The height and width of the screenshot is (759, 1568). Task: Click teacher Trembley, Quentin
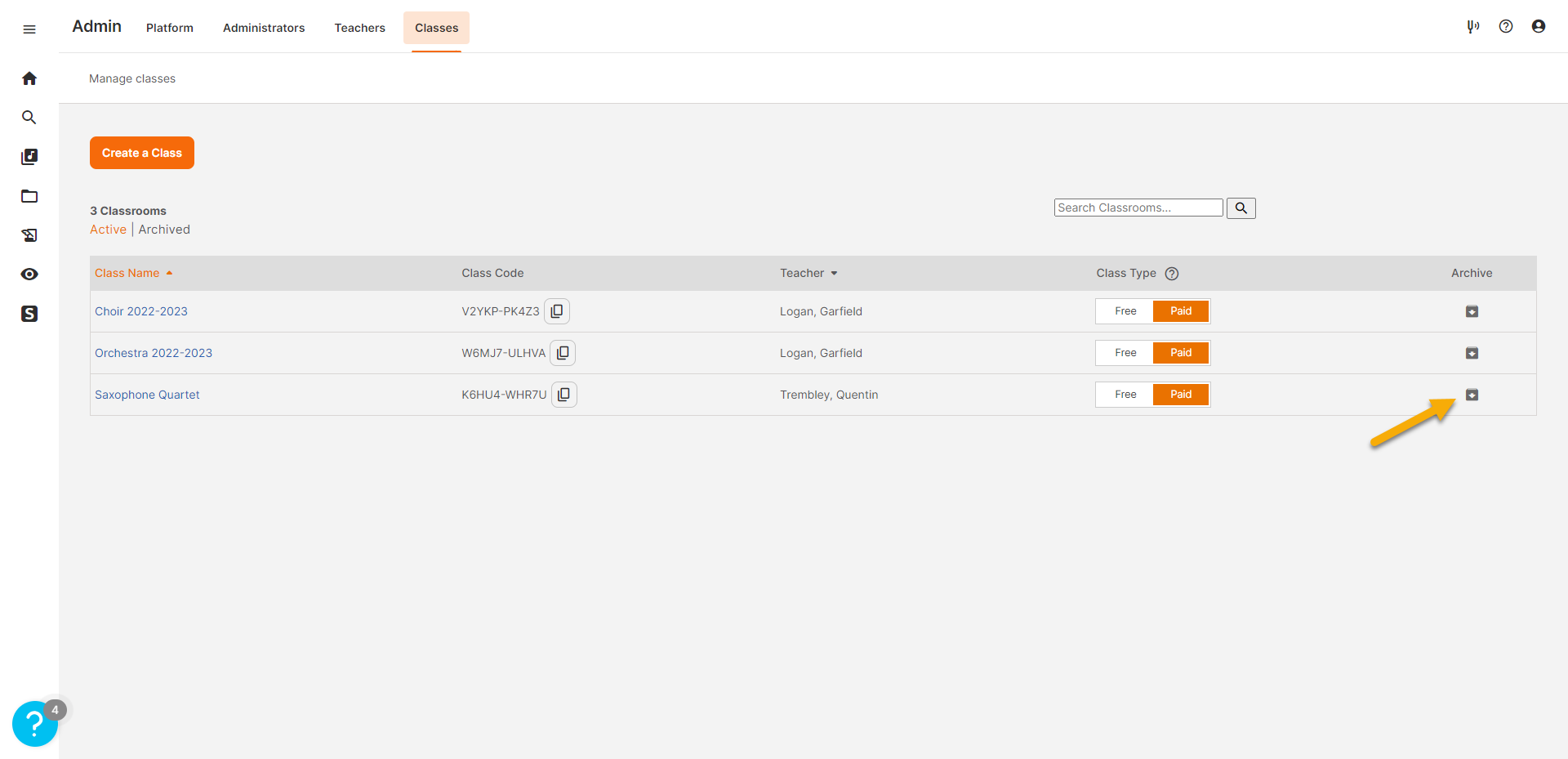point(829,395)
